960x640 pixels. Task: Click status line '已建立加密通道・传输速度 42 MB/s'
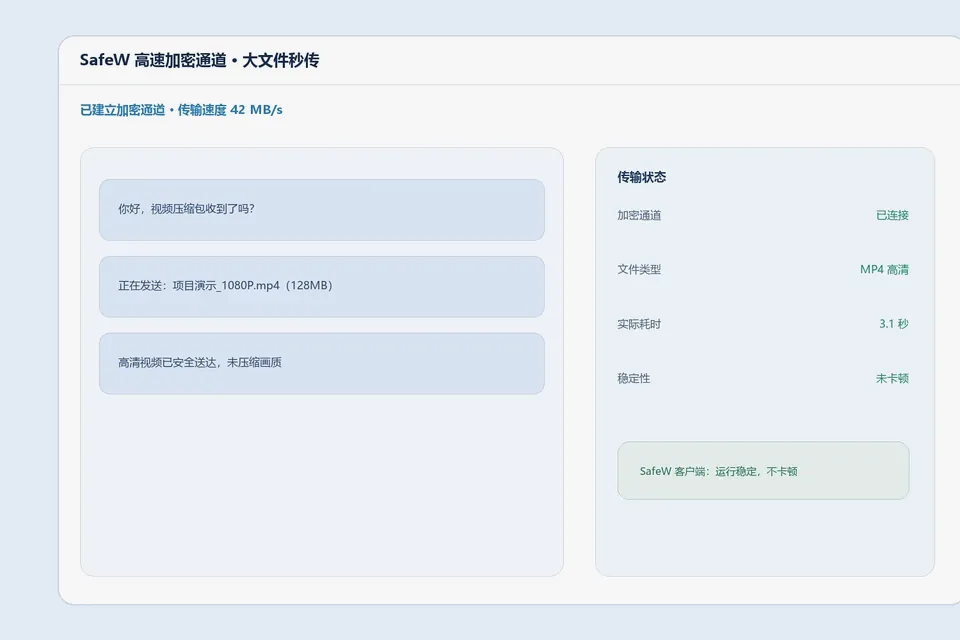click(x=181, y=110)
